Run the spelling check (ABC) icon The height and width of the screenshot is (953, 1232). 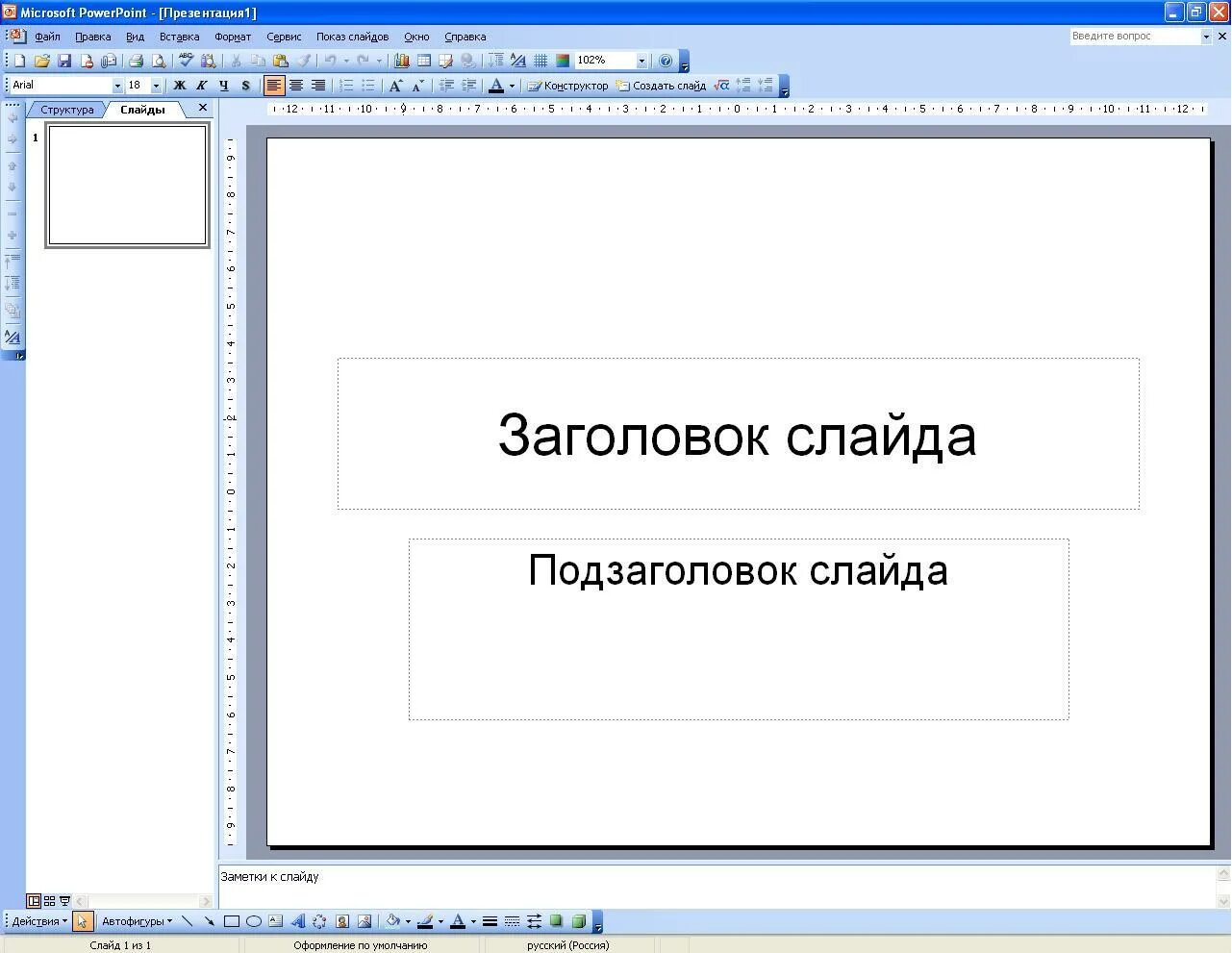coord(186,61)
